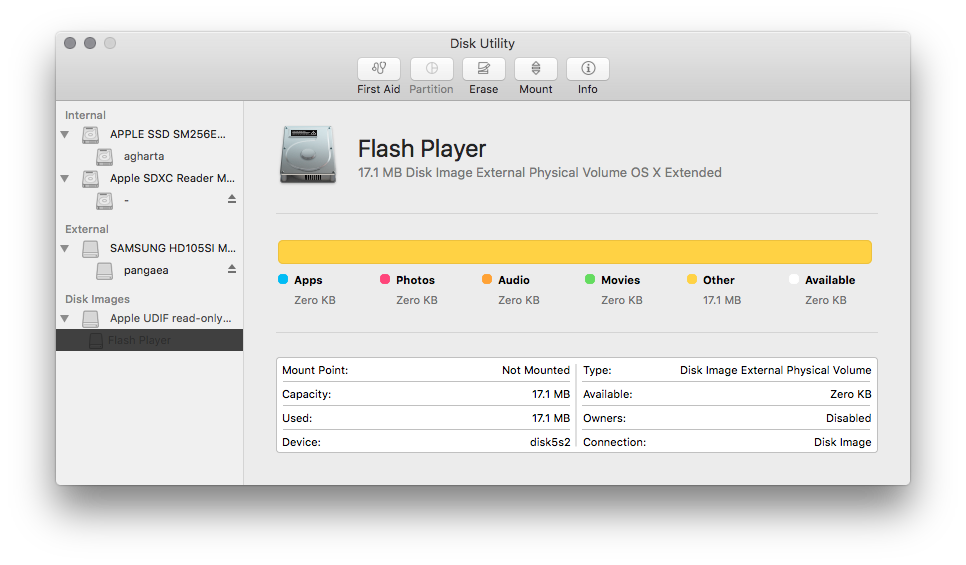Click the orange Audio legend dot
Screen dimensions: 966x565
pyautogui.click(x=487, y=279)
